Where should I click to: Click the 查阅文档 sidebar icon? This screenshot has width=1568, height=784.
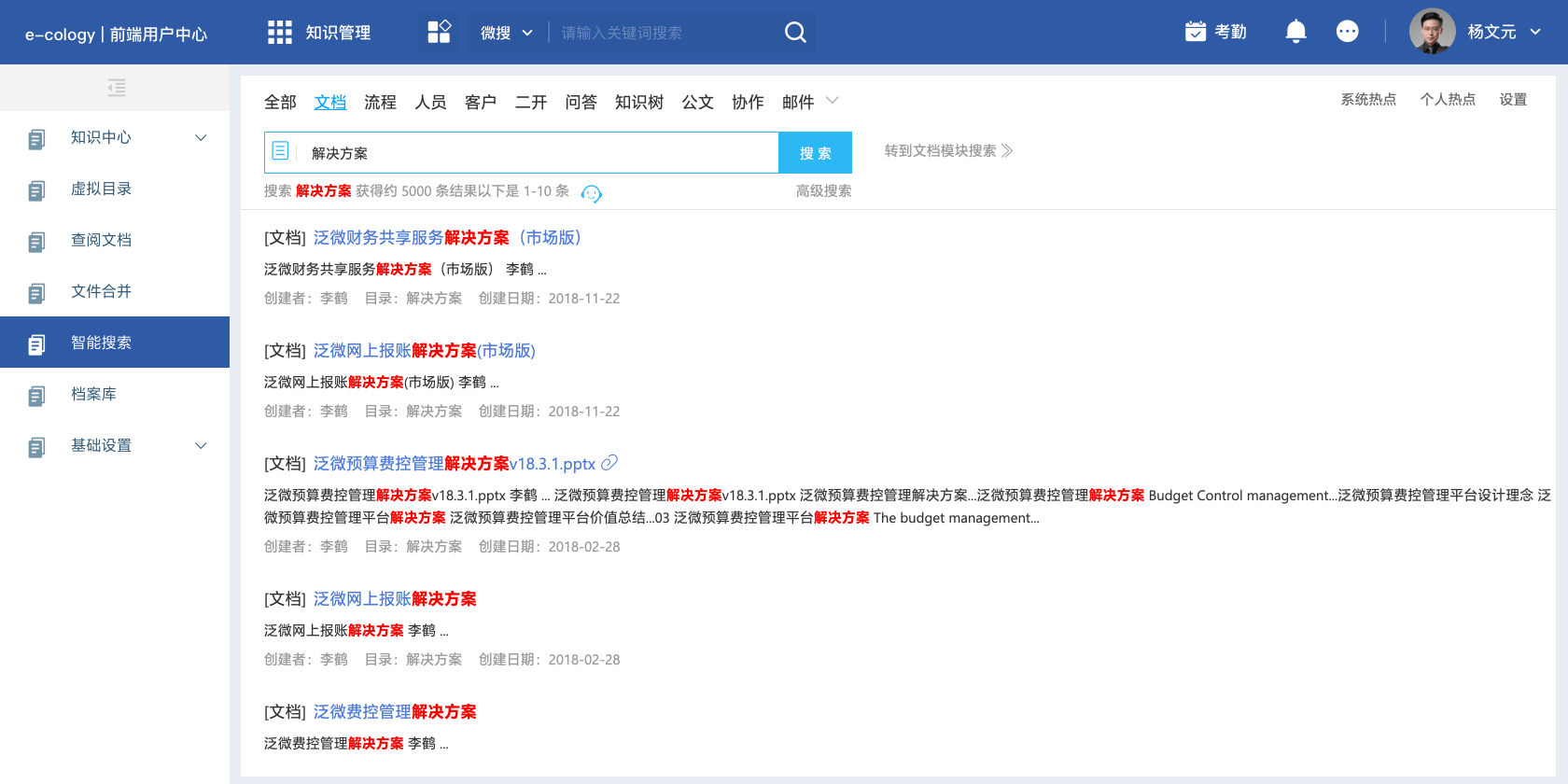(36, 242)
